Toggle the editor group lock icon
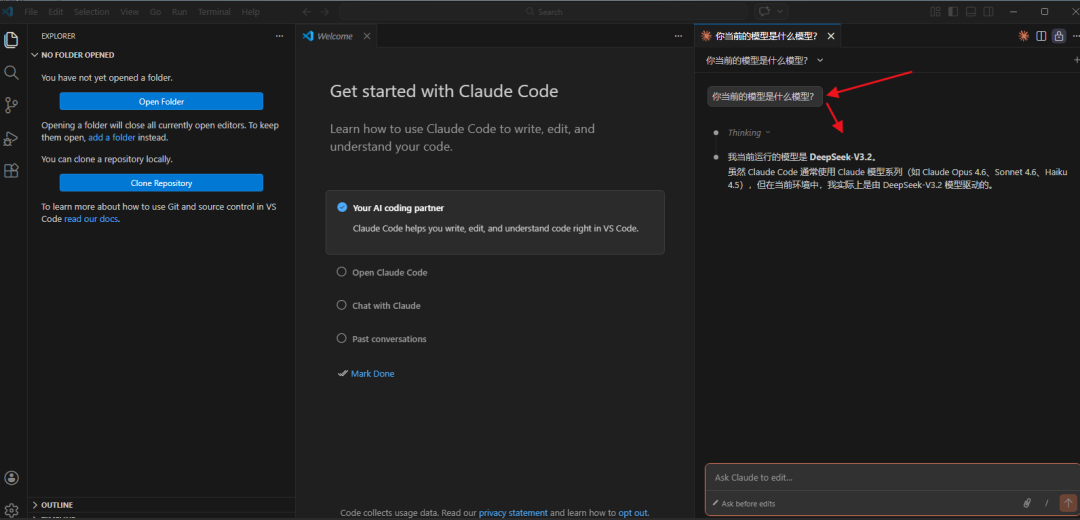 [x=1059, y=36]
